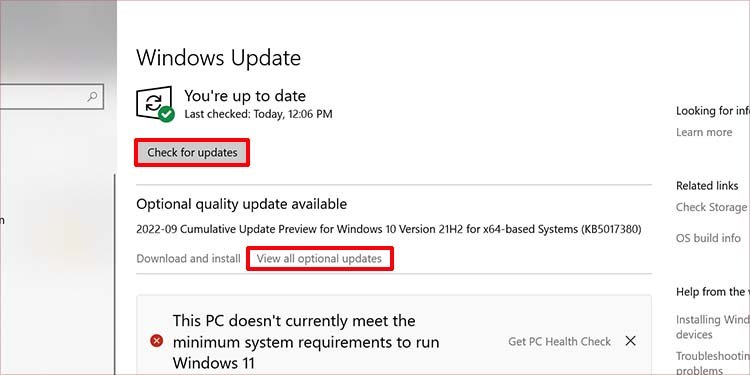The height and width of the screenshot is (375, 750).
Task: Check for updates now
Action: pyautogui.click(x=192, y=153)
